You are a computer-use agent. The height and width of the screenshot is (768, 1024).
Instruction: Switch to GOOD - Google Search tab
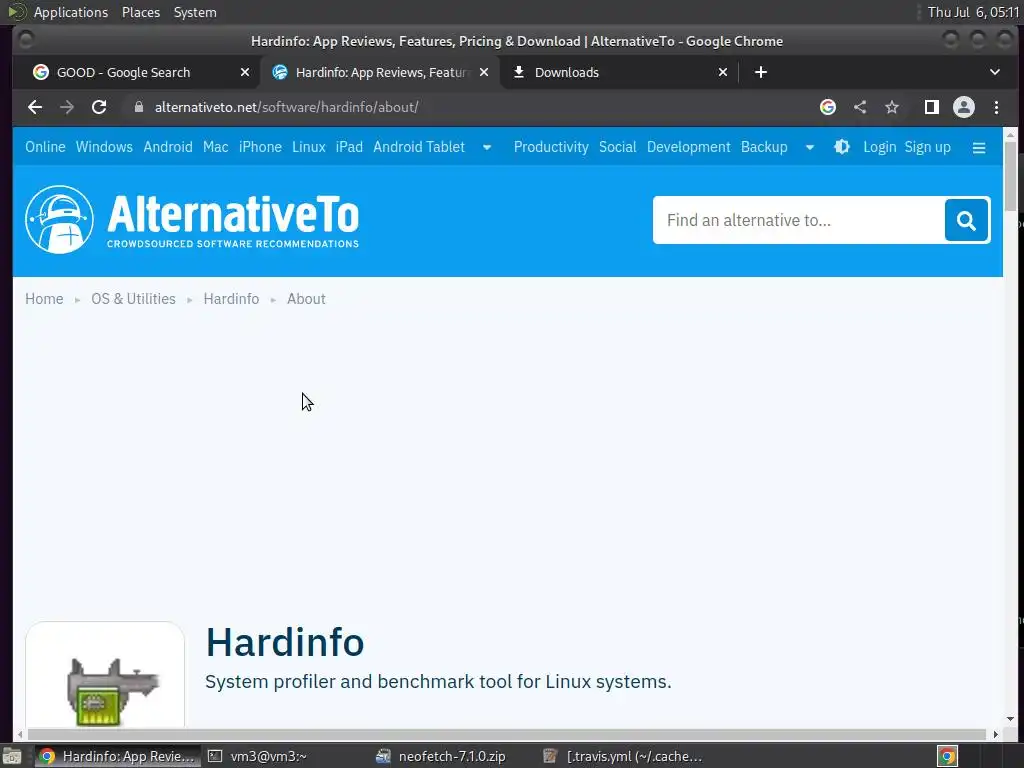click(134, 72)
